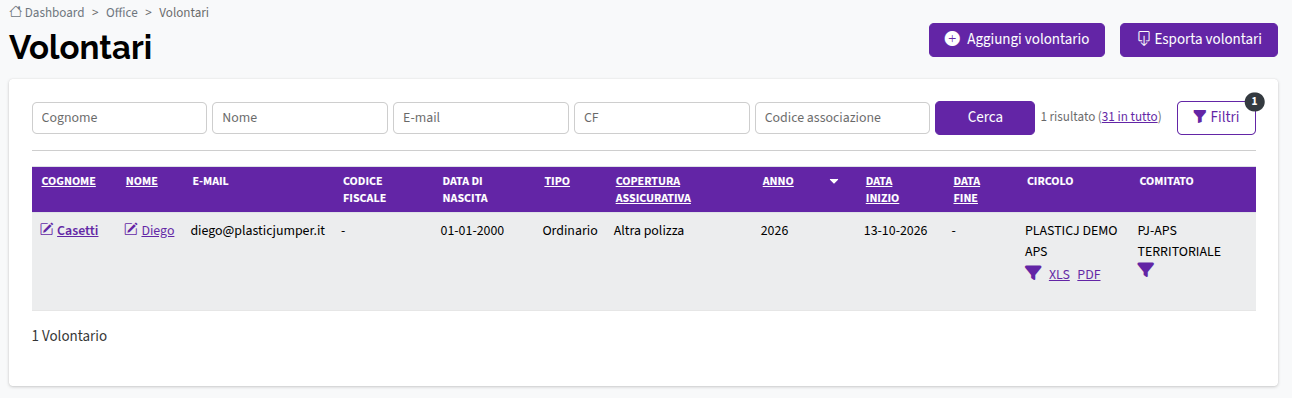Open the Diego name link

[158, 231]
